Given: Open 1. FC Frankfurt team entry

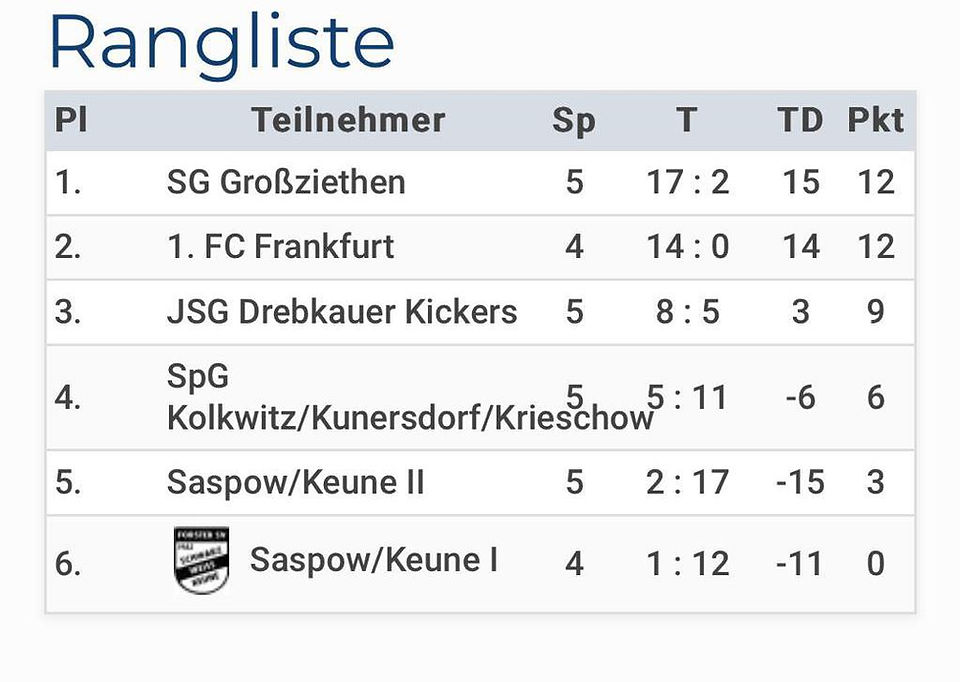Looking at the screenshot, I should [280, 246].
